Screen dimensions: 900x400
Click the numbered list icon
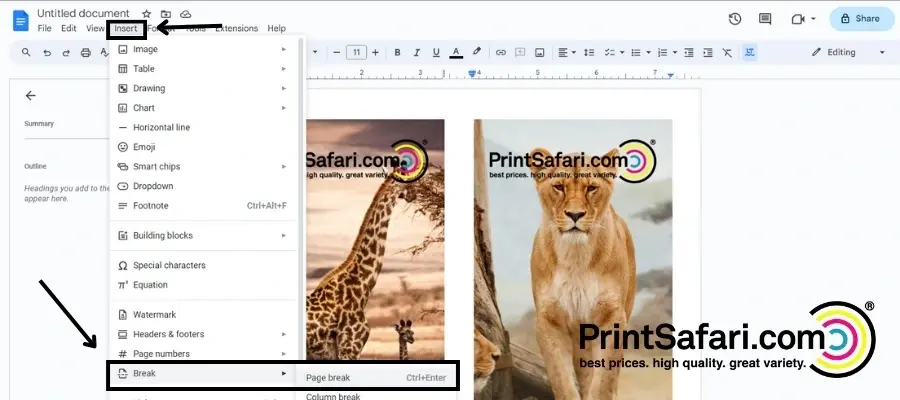tap(662, 52)
